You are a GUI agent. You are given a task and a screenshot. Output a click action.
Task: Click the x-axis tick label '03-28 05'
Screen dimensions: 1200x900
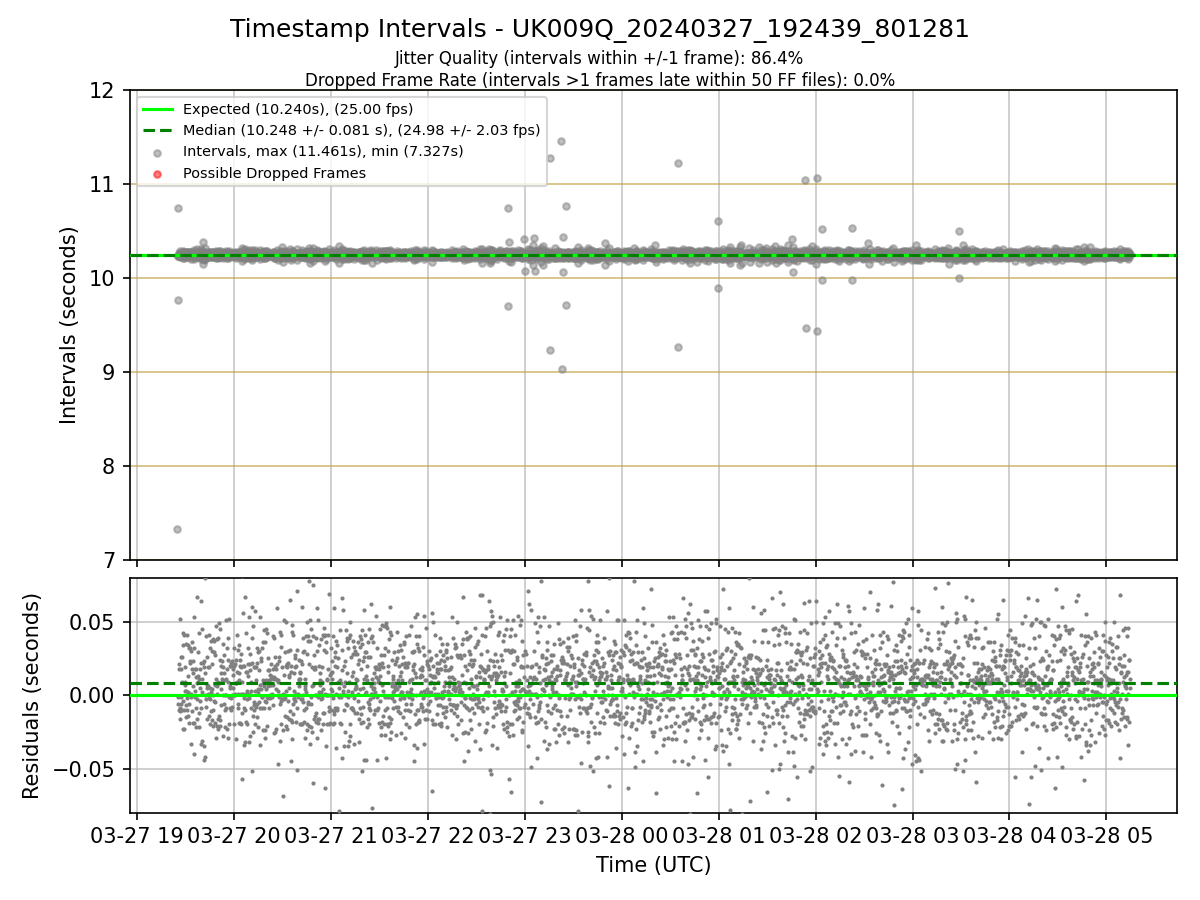1105,834
